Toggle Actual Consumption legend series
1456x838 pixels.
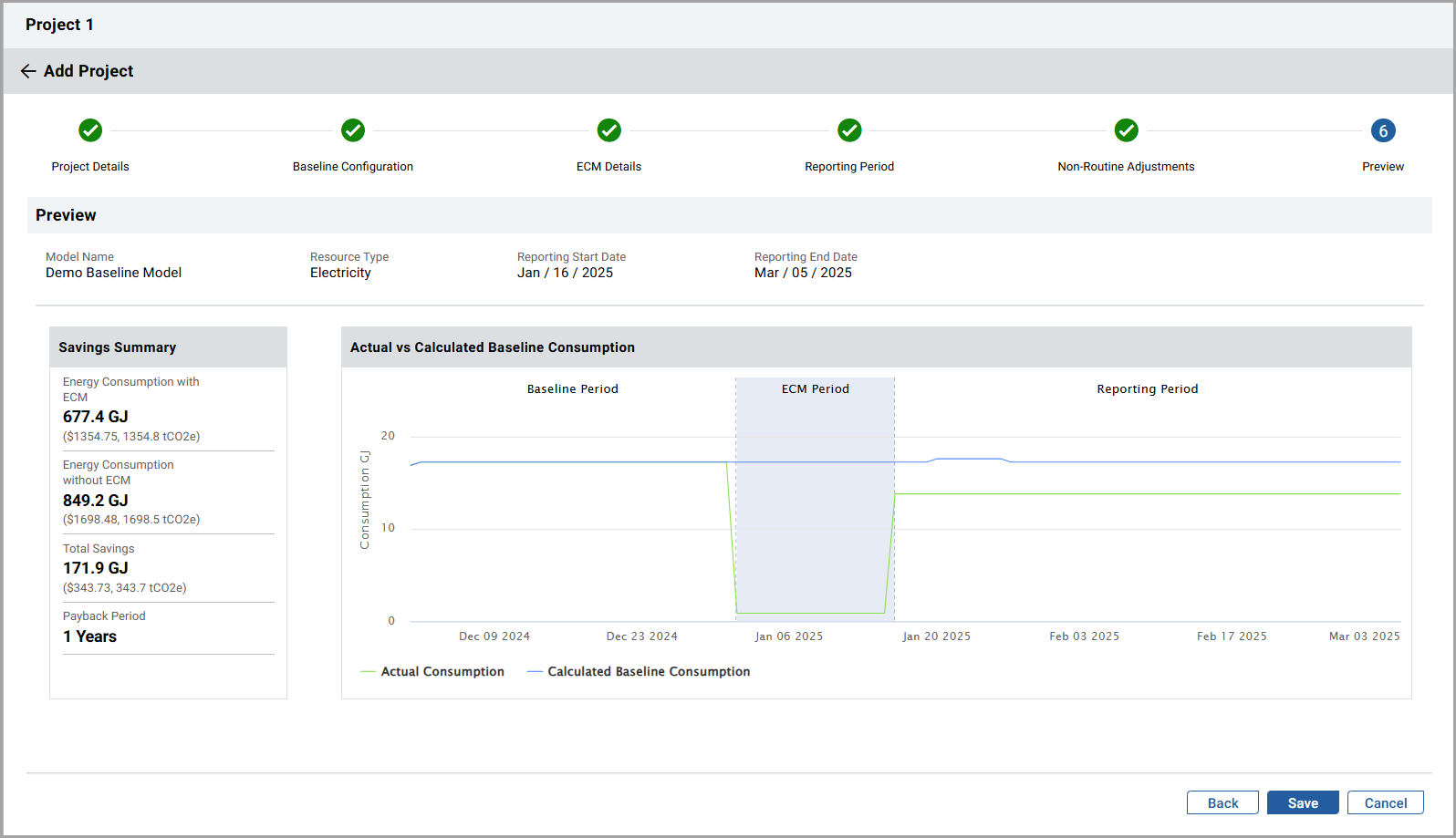point(442,672)
